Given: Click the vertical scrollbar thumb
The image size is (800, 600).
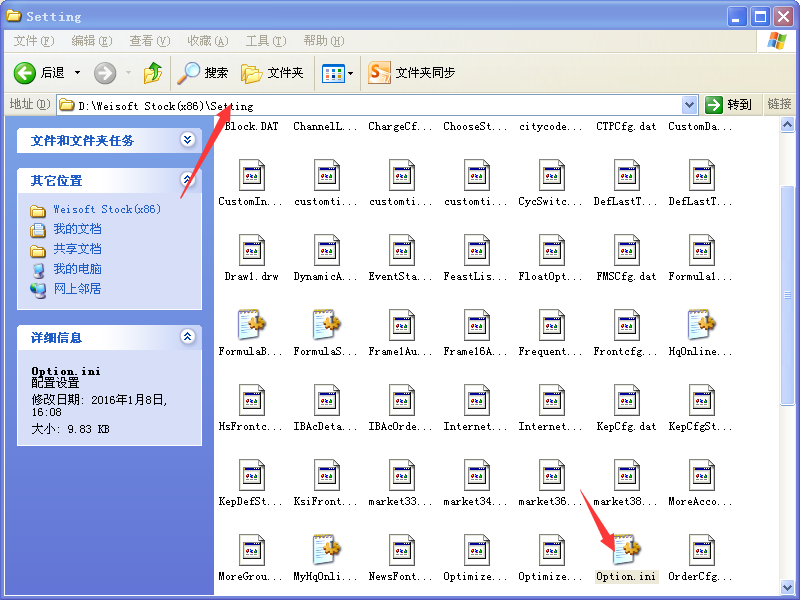Looking at the screenshot, I should 787,296.
